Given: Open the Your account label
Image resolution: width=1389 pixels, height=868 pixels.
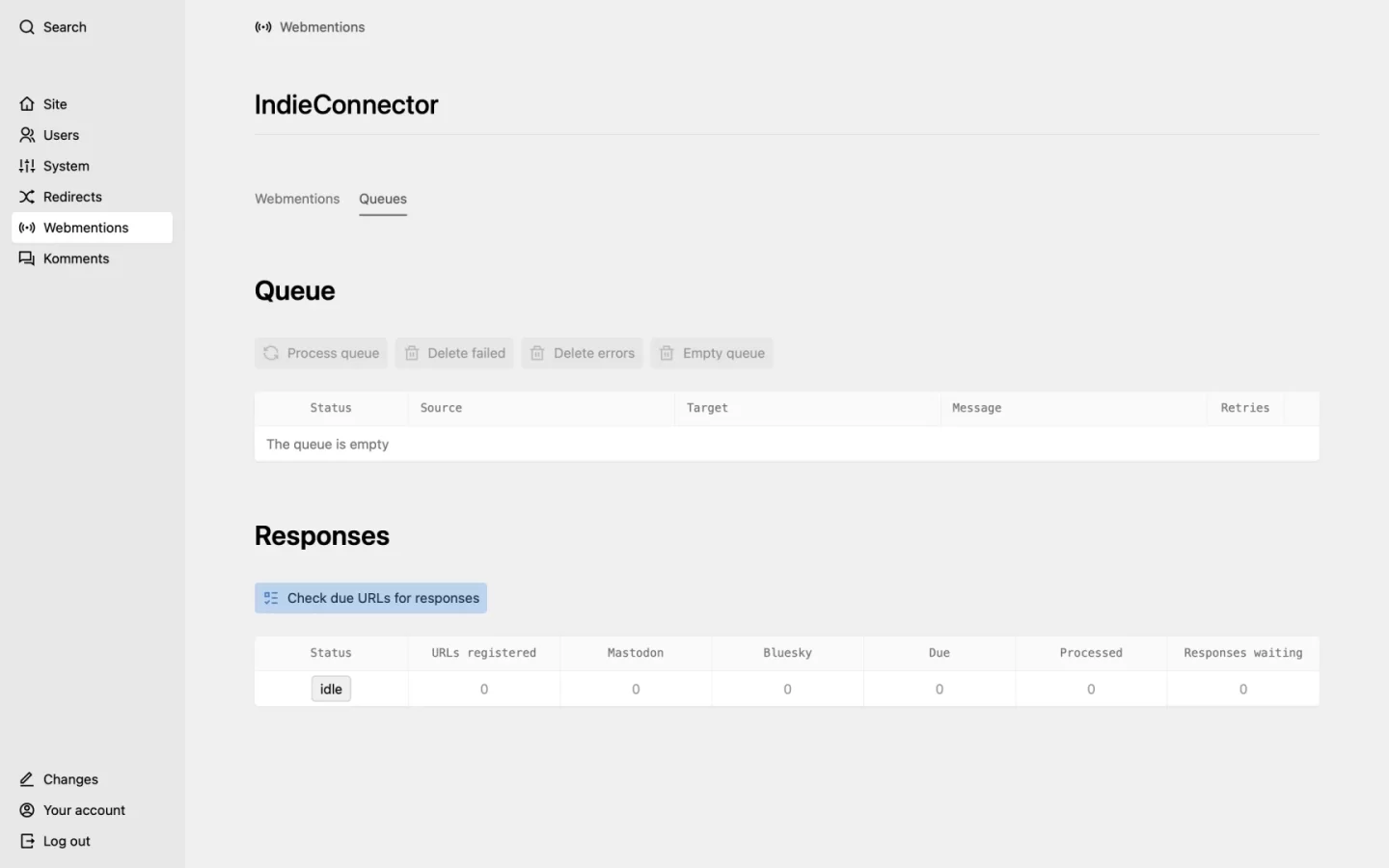Looking at the screenshot, I should coord(84,810).
